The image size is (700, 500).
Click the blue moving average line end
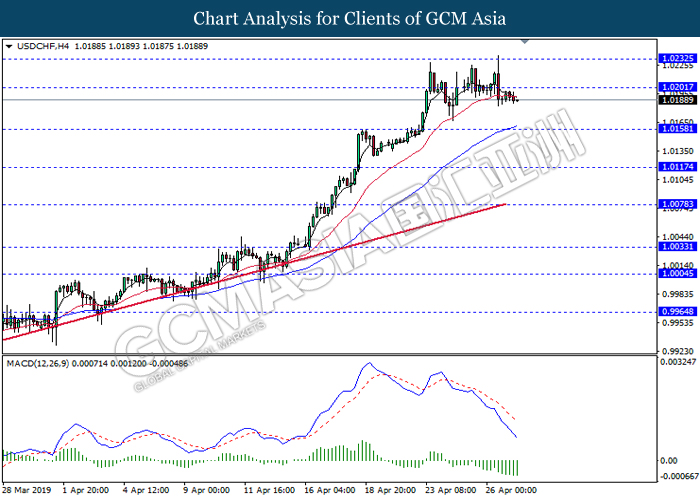[x=516, y=126]
